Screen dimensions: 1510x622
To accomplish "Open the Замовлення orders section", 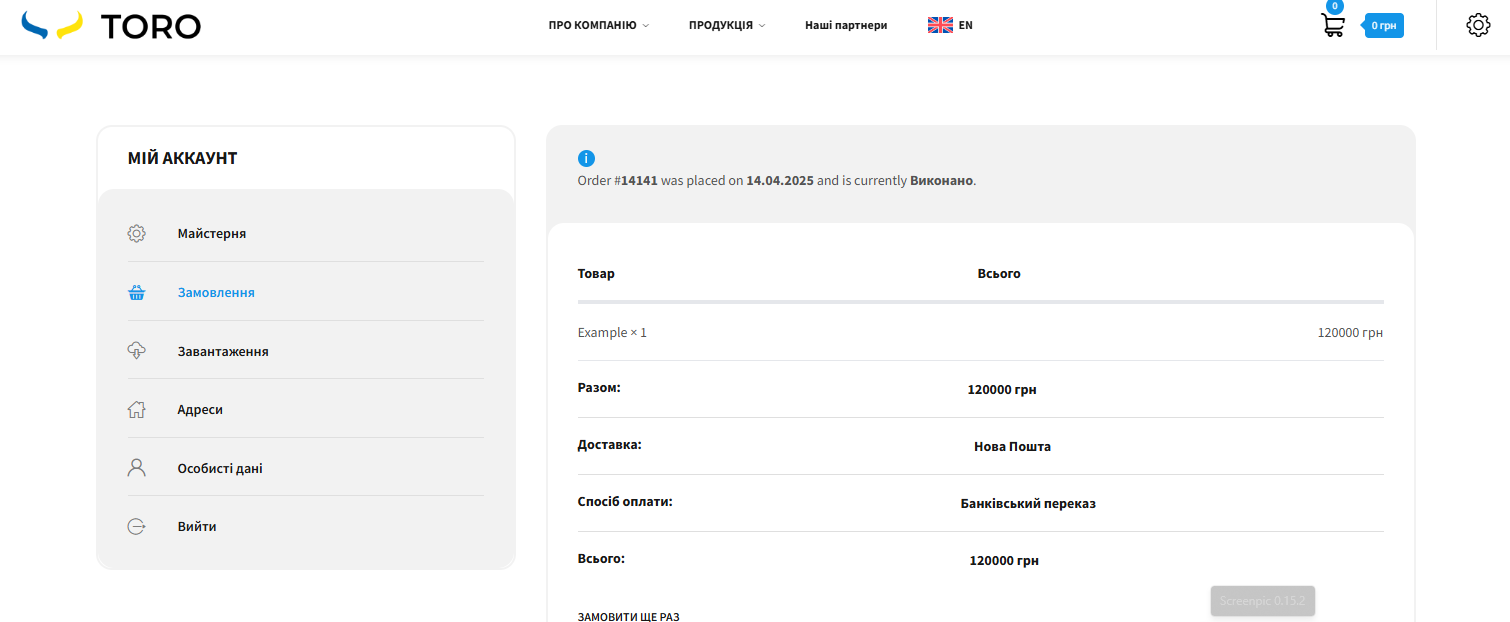I will point(216,292).
